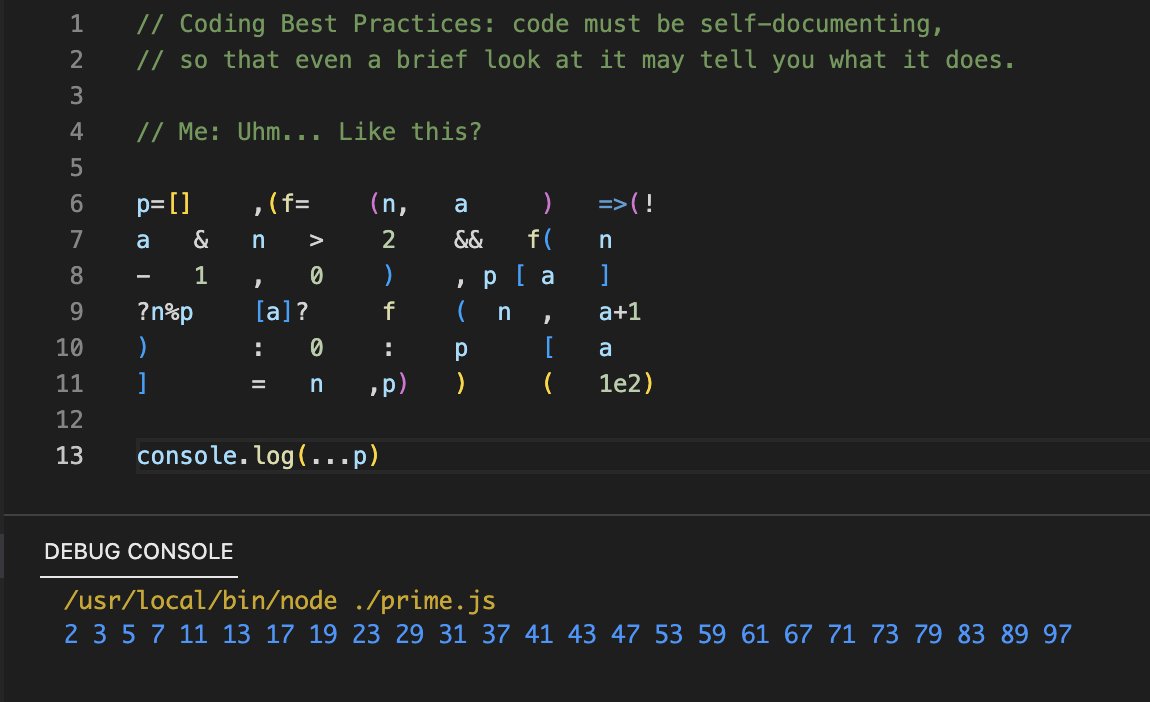Screen dimensions: 1150x702
Task: Select the prime number 53 in the output
Action: [668, 634]
